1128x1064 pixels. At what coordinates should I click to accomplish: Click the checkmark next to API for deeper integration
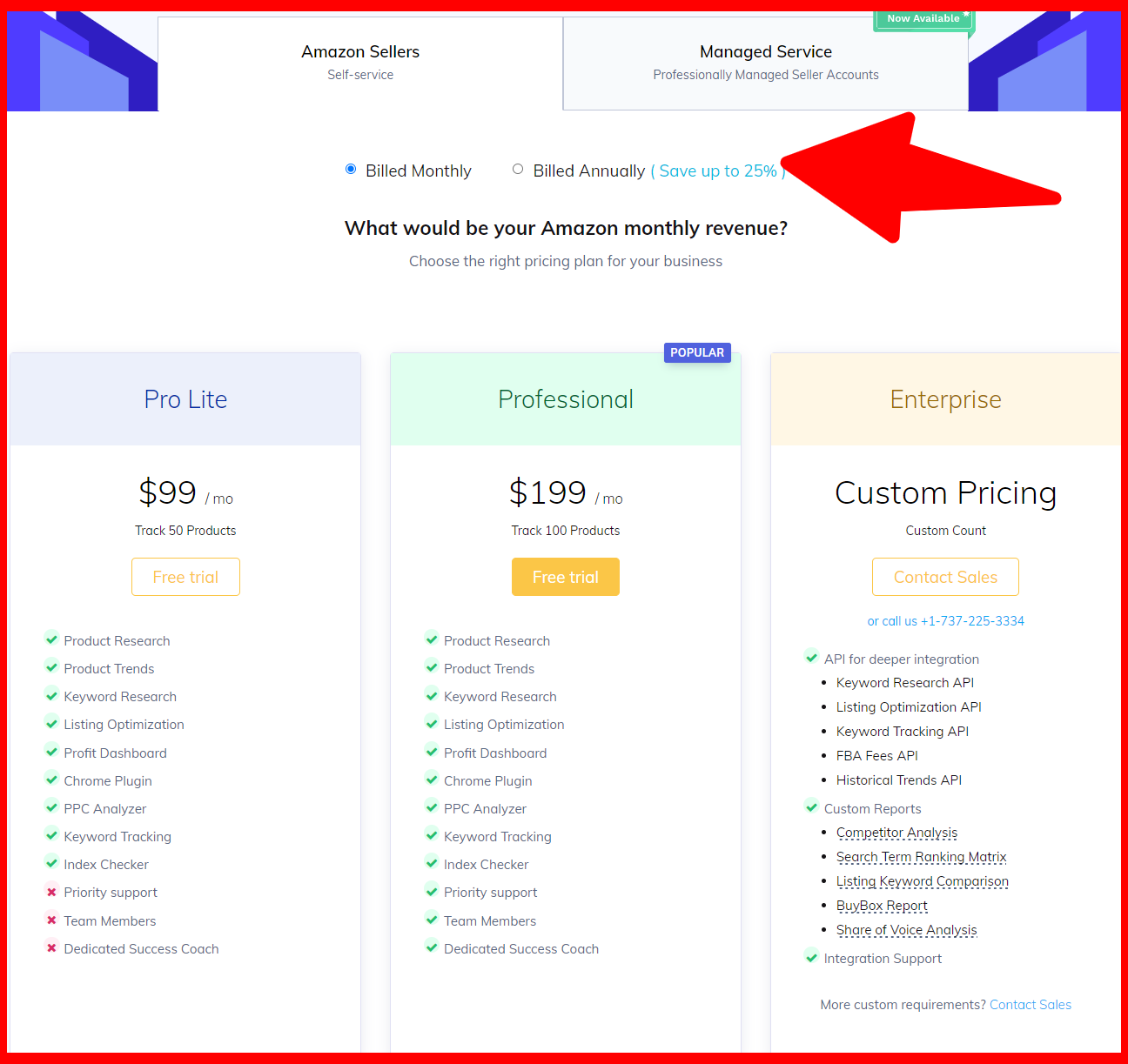tap(811, 658)
